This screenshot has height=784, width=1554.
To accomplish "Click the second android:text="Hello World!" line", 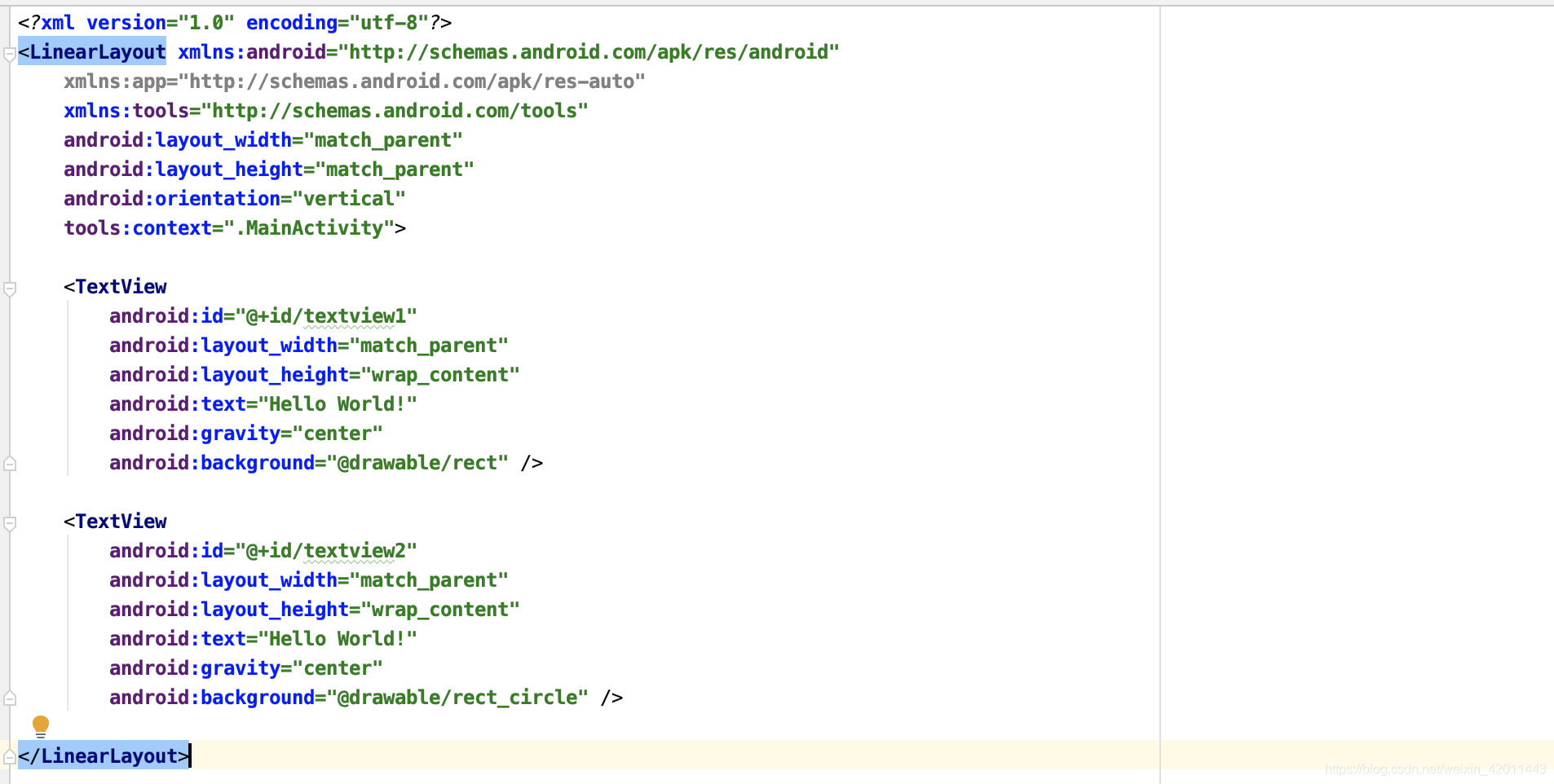I will [x=263, y=639].
